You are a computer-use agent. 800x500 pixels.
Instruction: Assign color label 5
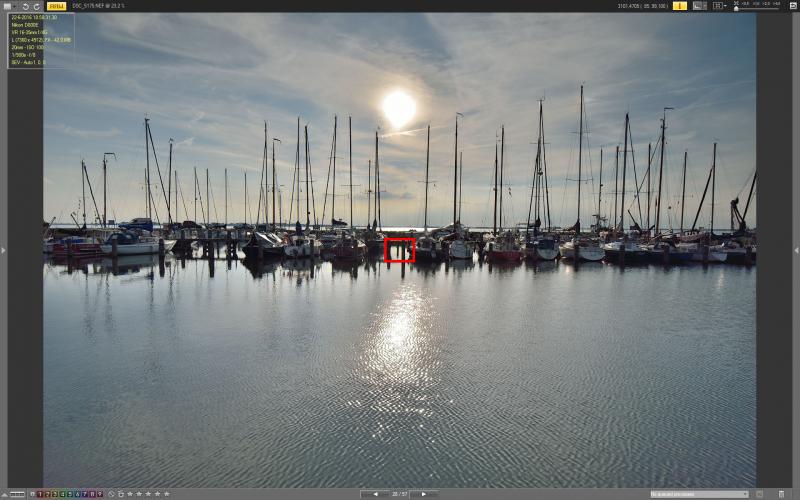pyautogui.click(x=70, y=494)
